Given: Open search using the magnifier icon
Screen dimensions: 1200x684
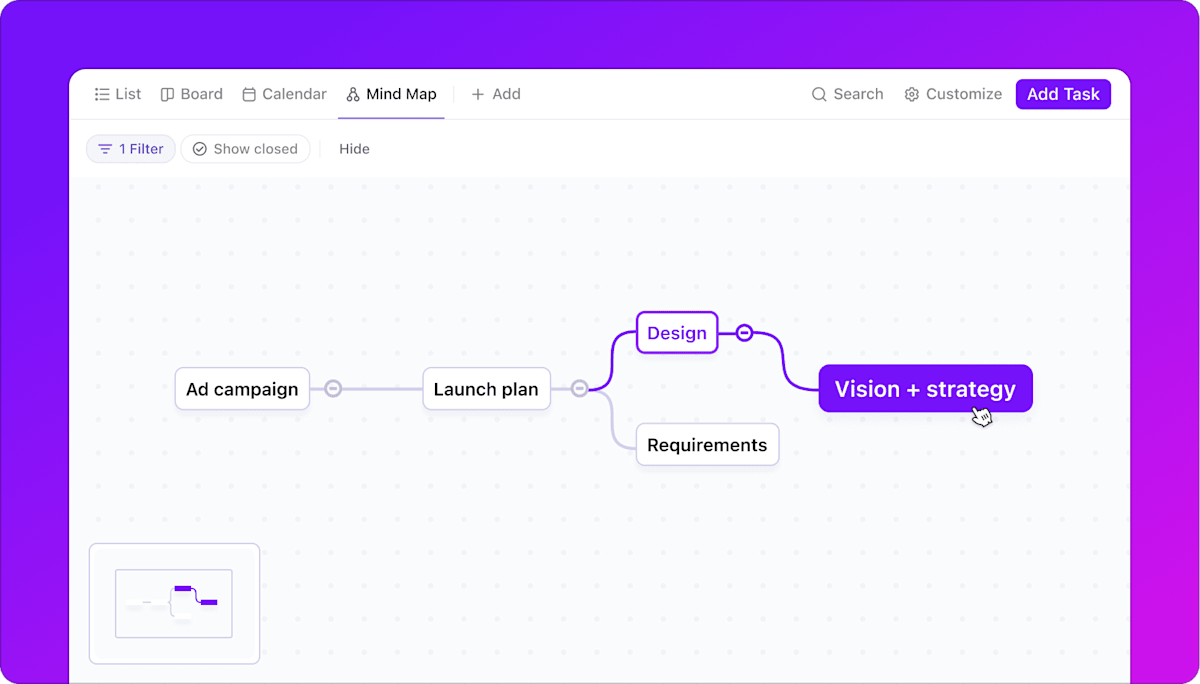Looking at the screenshot, I should click(820, 94).
